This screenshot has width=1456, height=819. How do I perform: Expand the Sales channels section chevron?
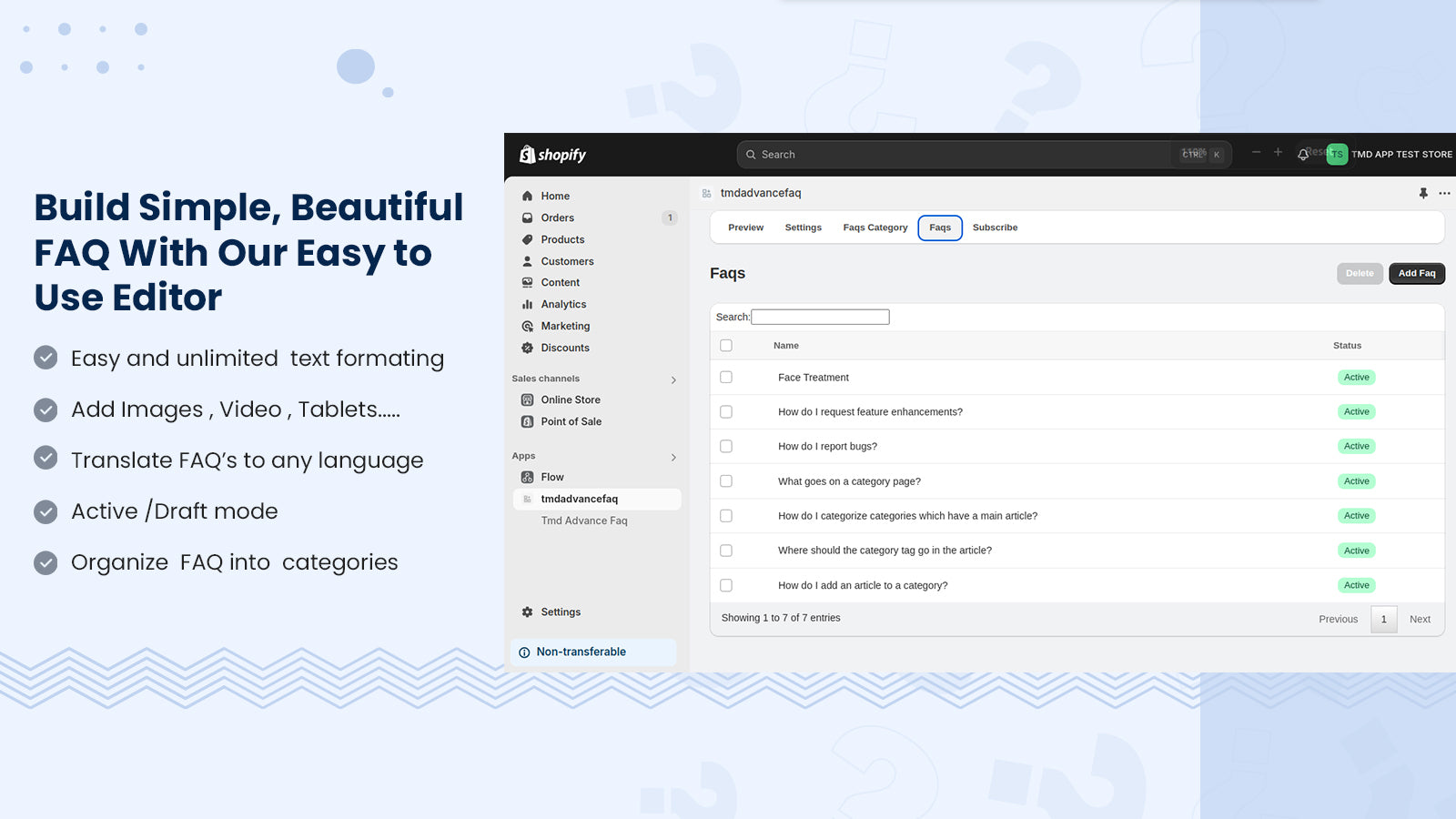[673, 379]
